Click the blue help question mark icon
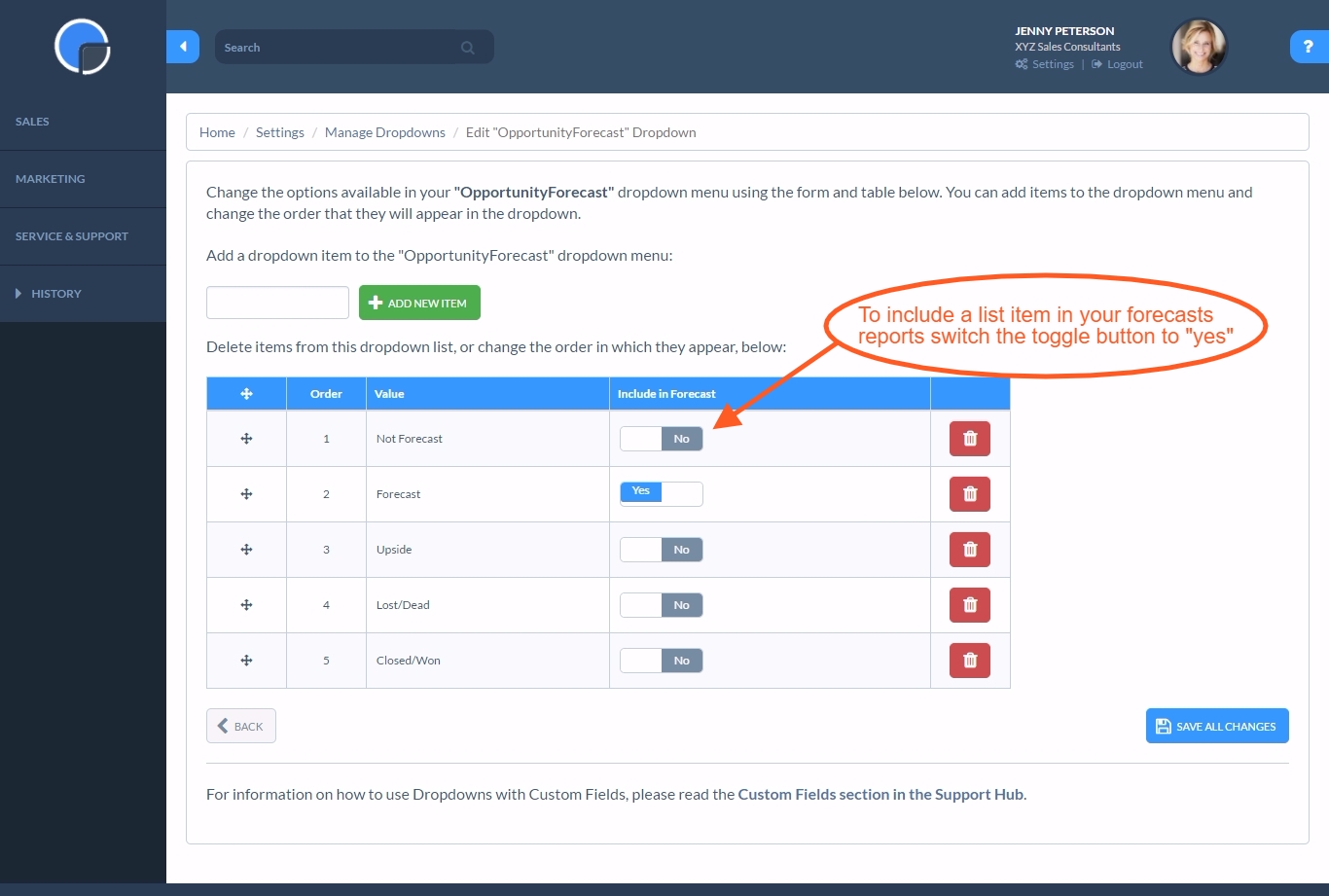The height and width of the screenshot is (896, 1329). point(1308,46)
